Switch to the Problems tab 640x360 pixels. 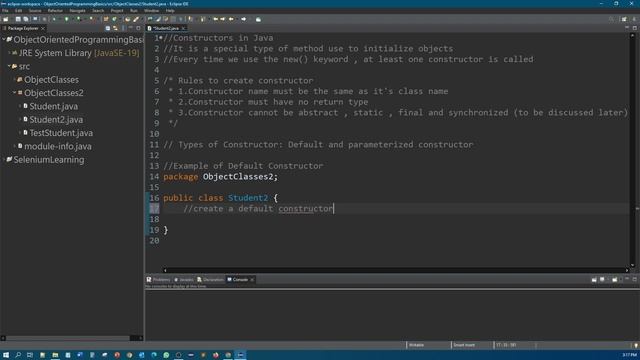click(x=158, y=280)
